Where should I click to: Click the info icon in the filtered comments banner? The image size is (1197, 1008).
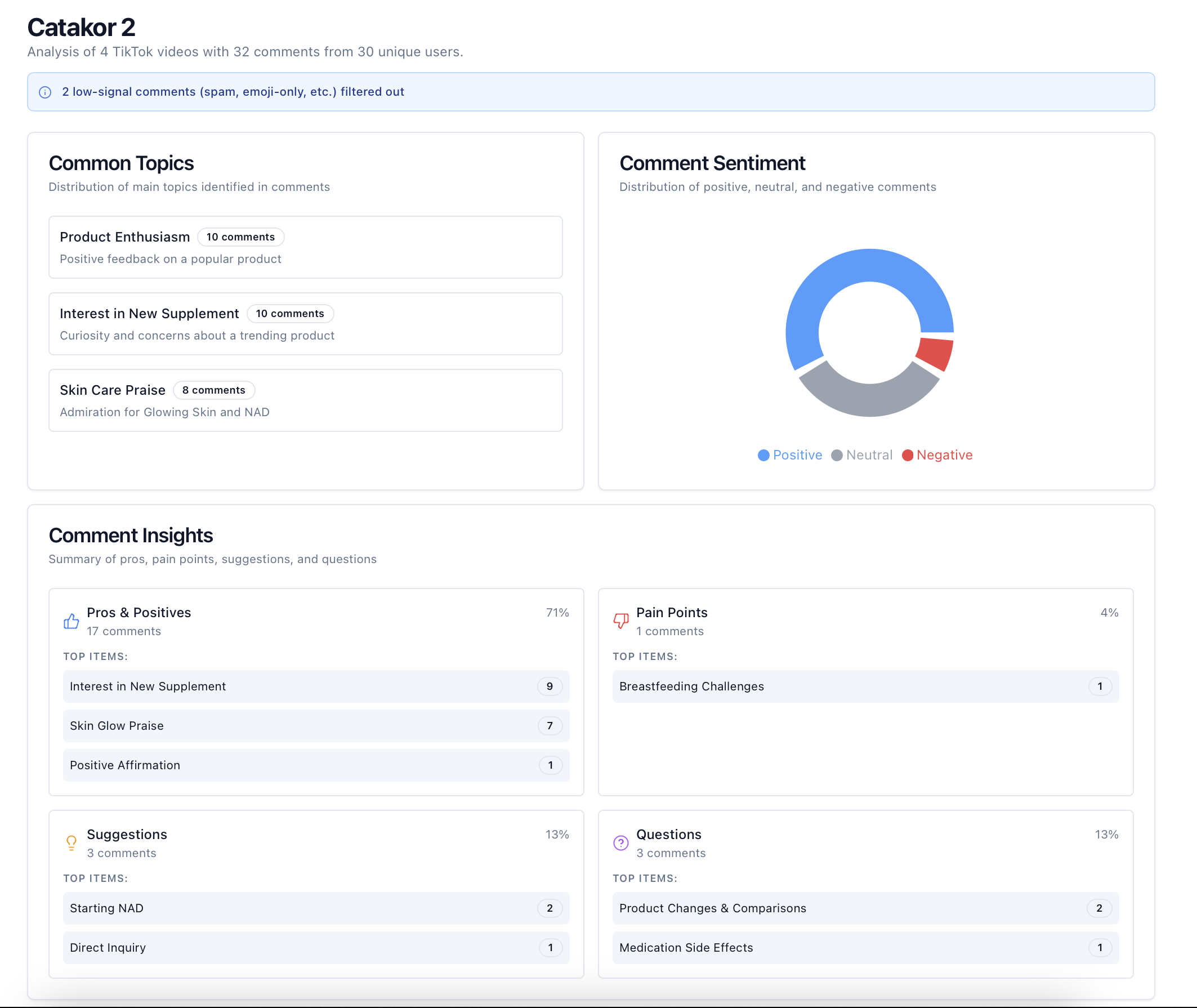pyautogui.click(x=46, y=91)
